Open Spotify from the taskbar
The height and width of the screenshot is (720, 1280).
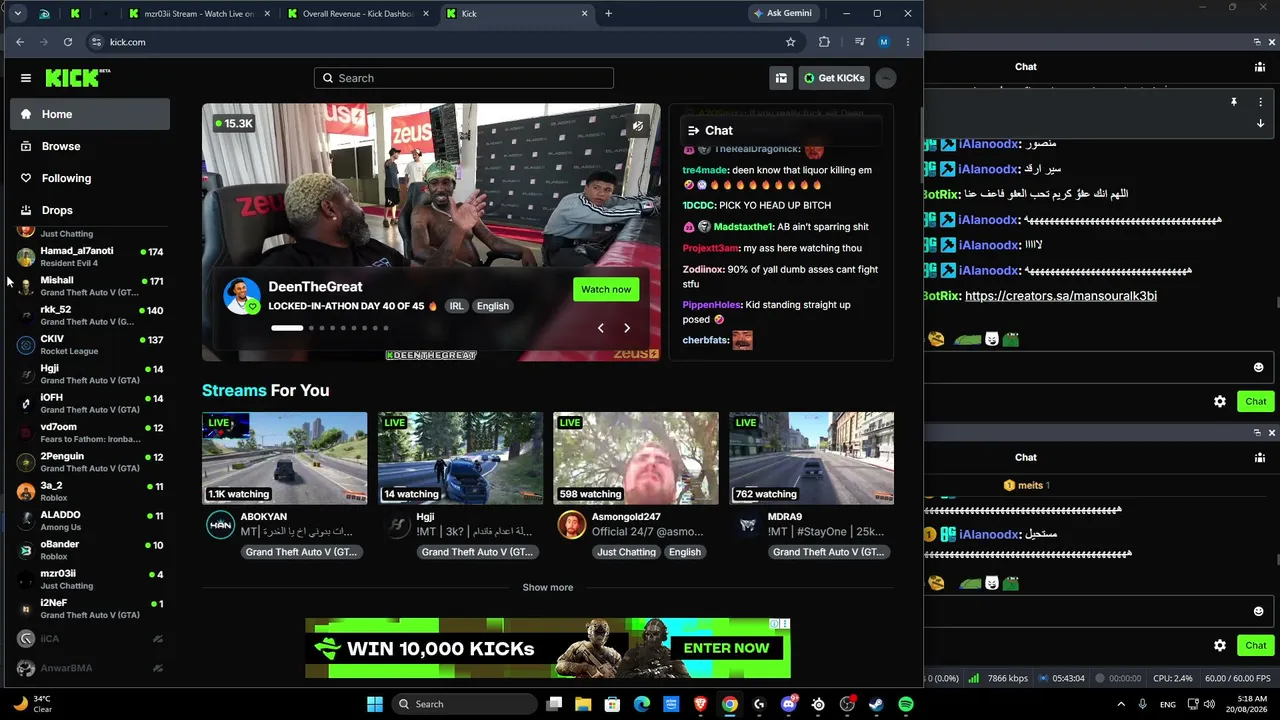coord(905,704)
